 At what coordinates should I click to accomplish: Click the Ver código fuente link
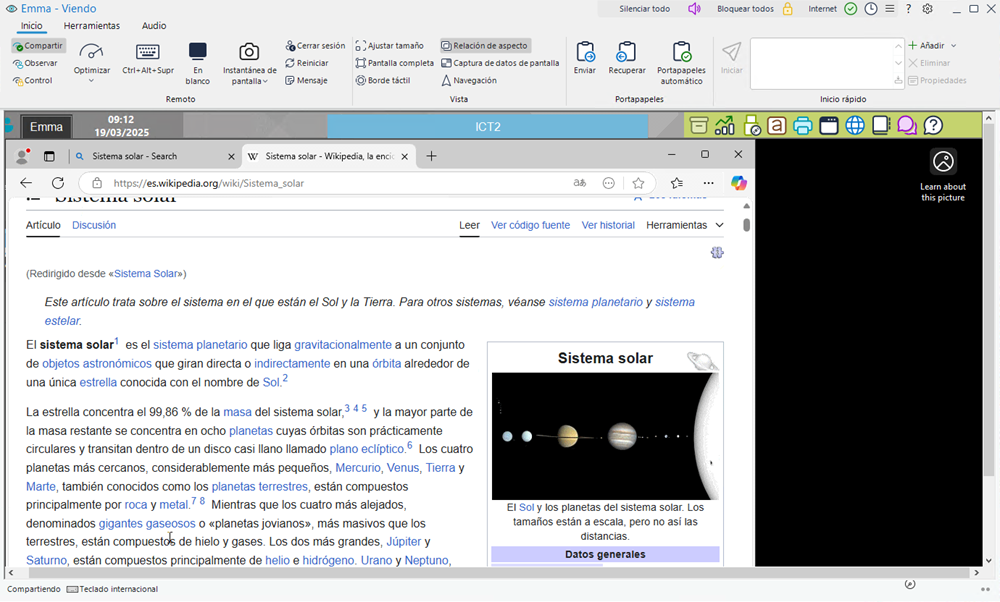530,225
